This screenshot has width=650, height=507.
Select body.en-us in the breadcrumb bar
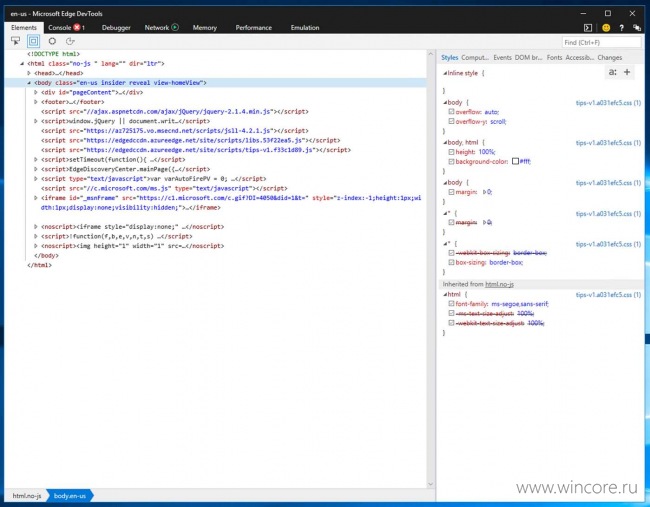70,495
